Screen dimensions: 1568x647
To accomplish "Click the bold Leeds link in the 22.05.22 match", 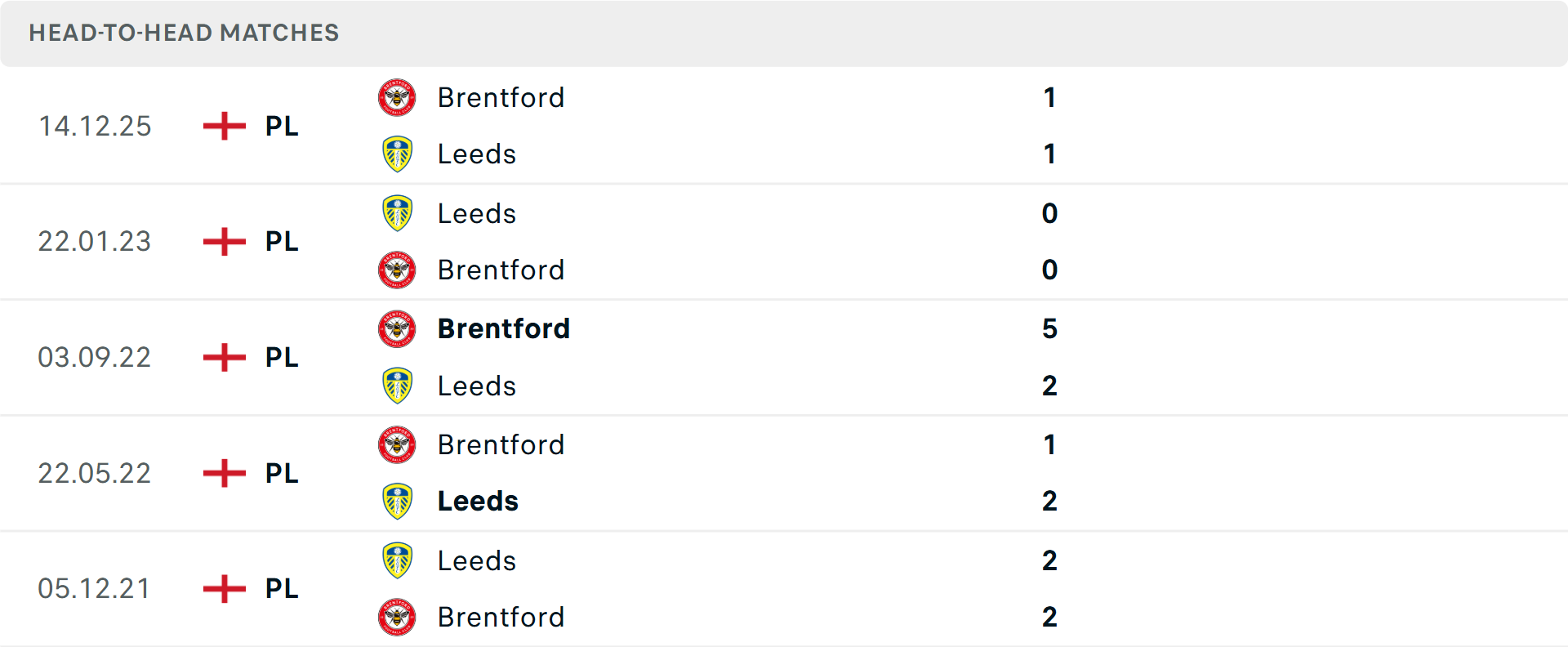I will click(478, 502).
